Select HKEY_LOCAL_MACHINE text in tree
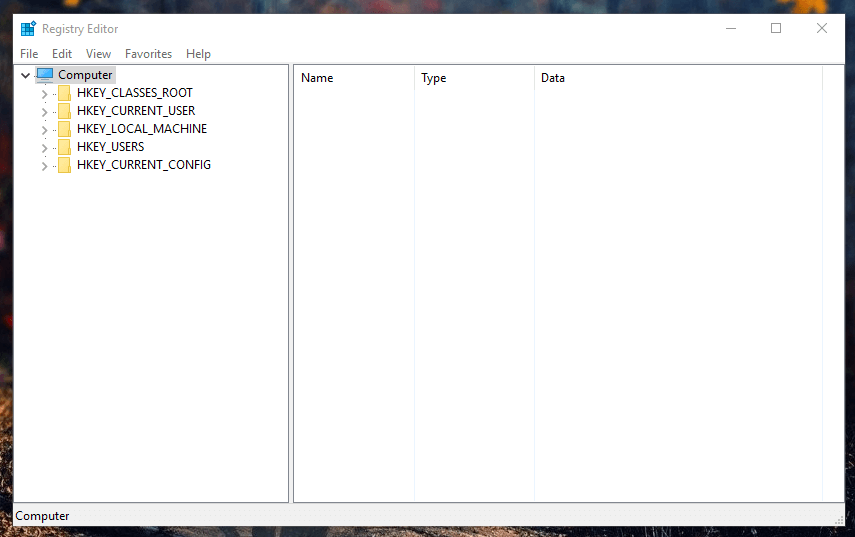The image size is (855, 537). [142, 129]
